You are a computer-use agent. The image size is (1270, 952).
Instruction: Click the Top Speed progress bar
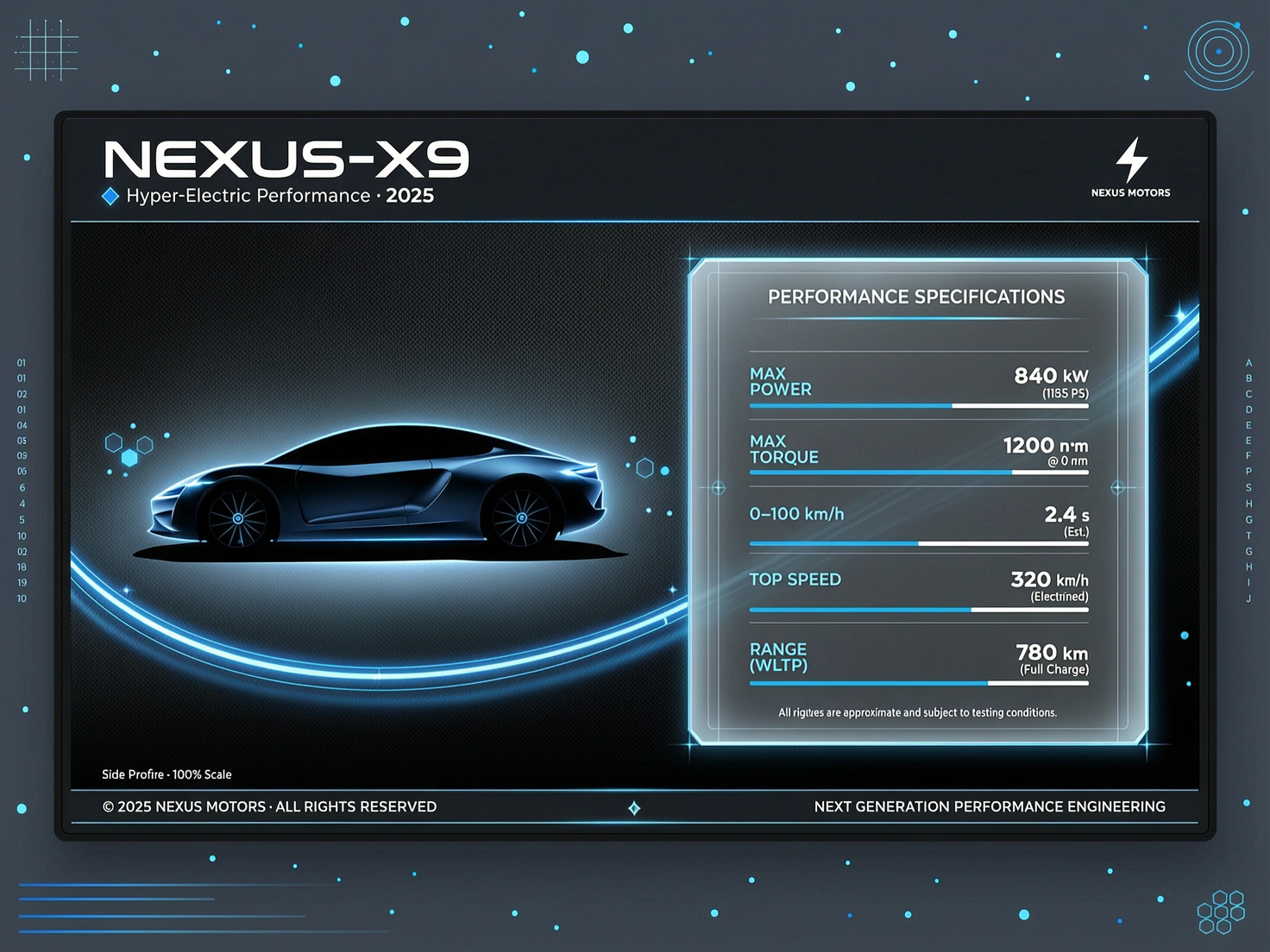click(x=919, y=610)
